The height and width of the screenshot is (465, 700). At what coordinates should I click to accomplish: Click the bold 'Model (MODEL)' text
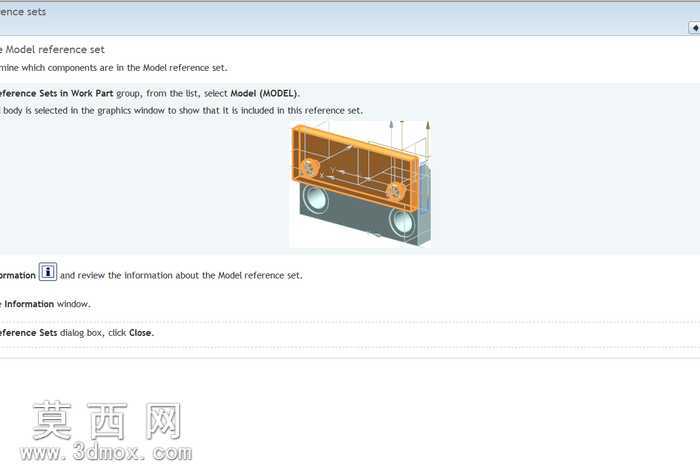click(x=264, y=93)
